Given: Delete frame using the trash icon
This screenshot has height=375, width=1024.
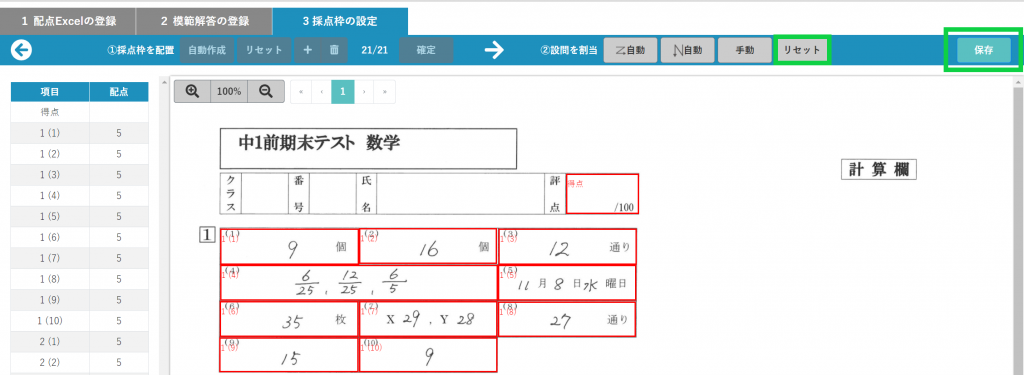Looking at the screenshot, I should pos(334,50).
